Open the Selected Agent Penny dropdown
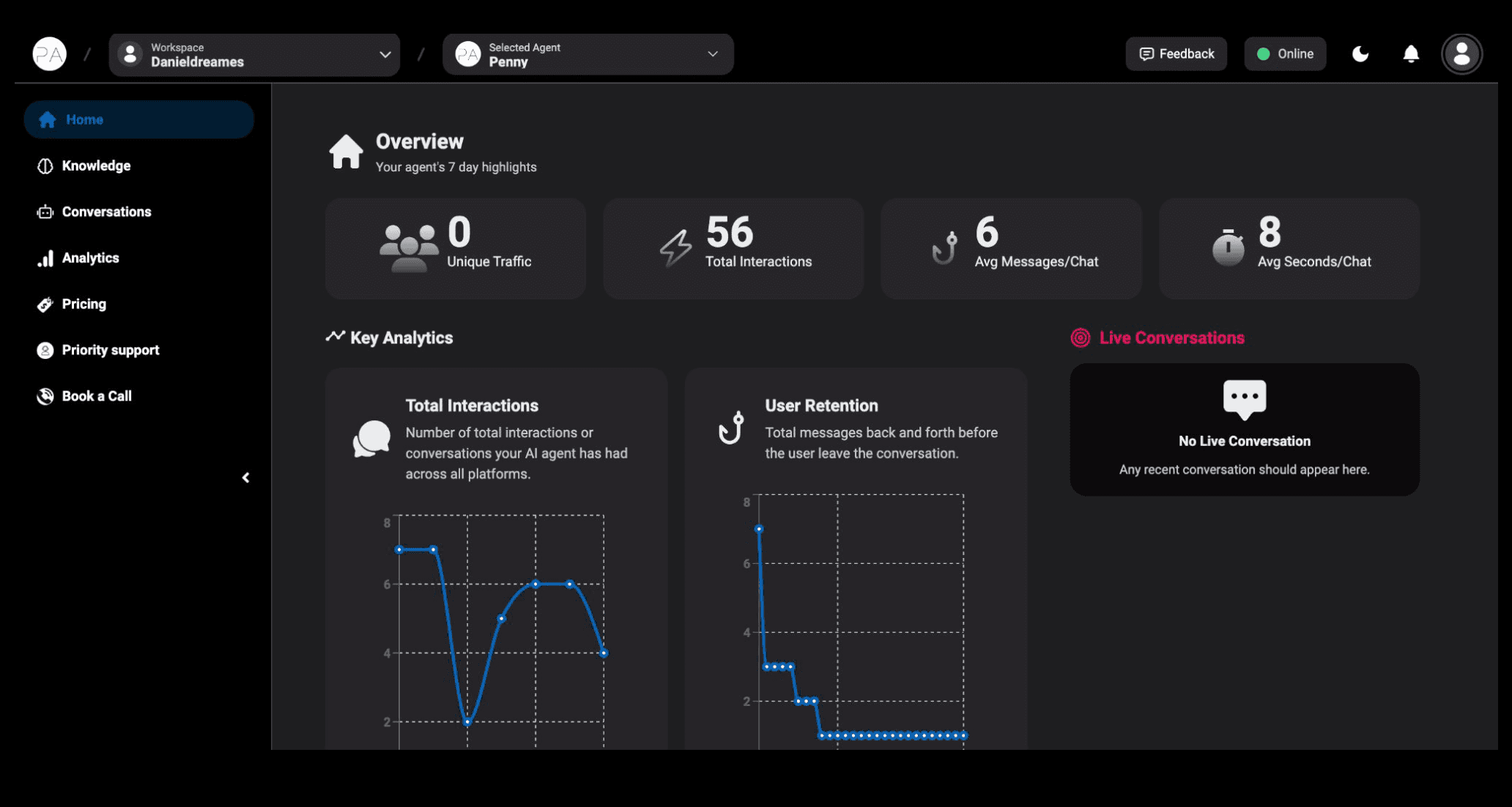Viewport: 1512px width, 807px height. pos(588,55)
